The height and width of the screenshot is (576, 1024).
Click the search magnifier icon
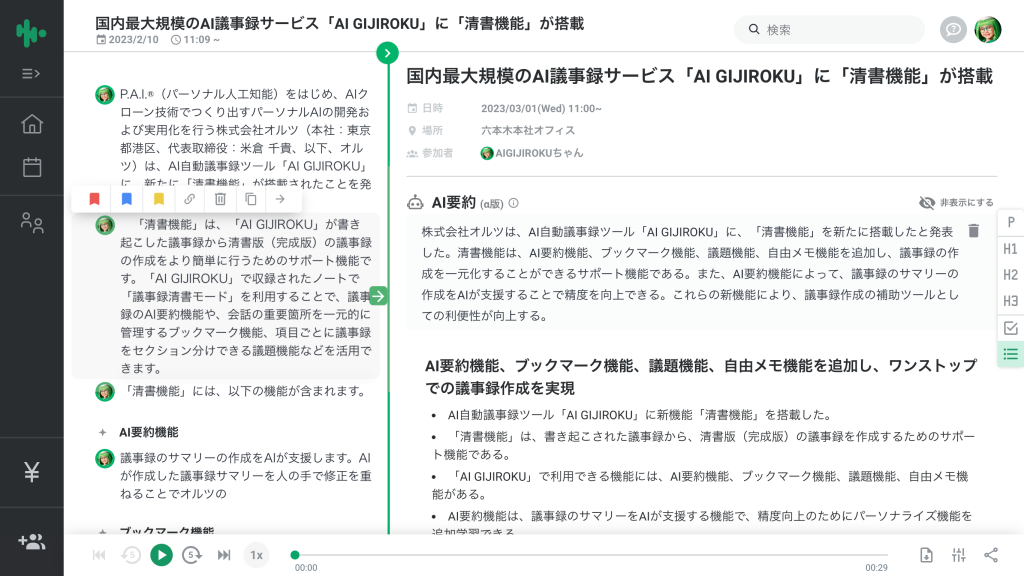coord(754,29)
